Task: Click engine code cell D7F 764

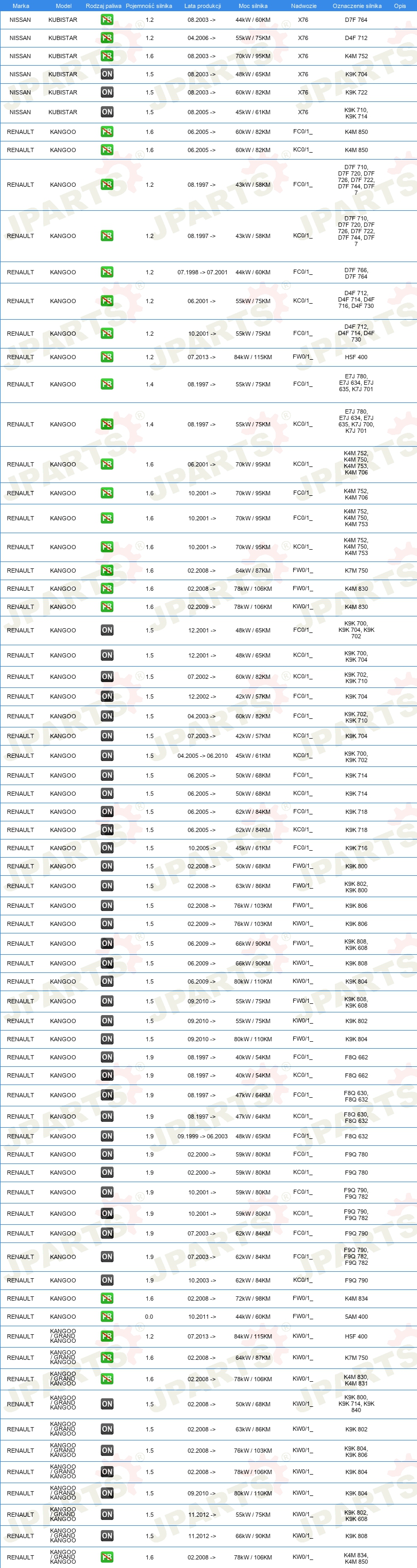Action: coord(356,19)
